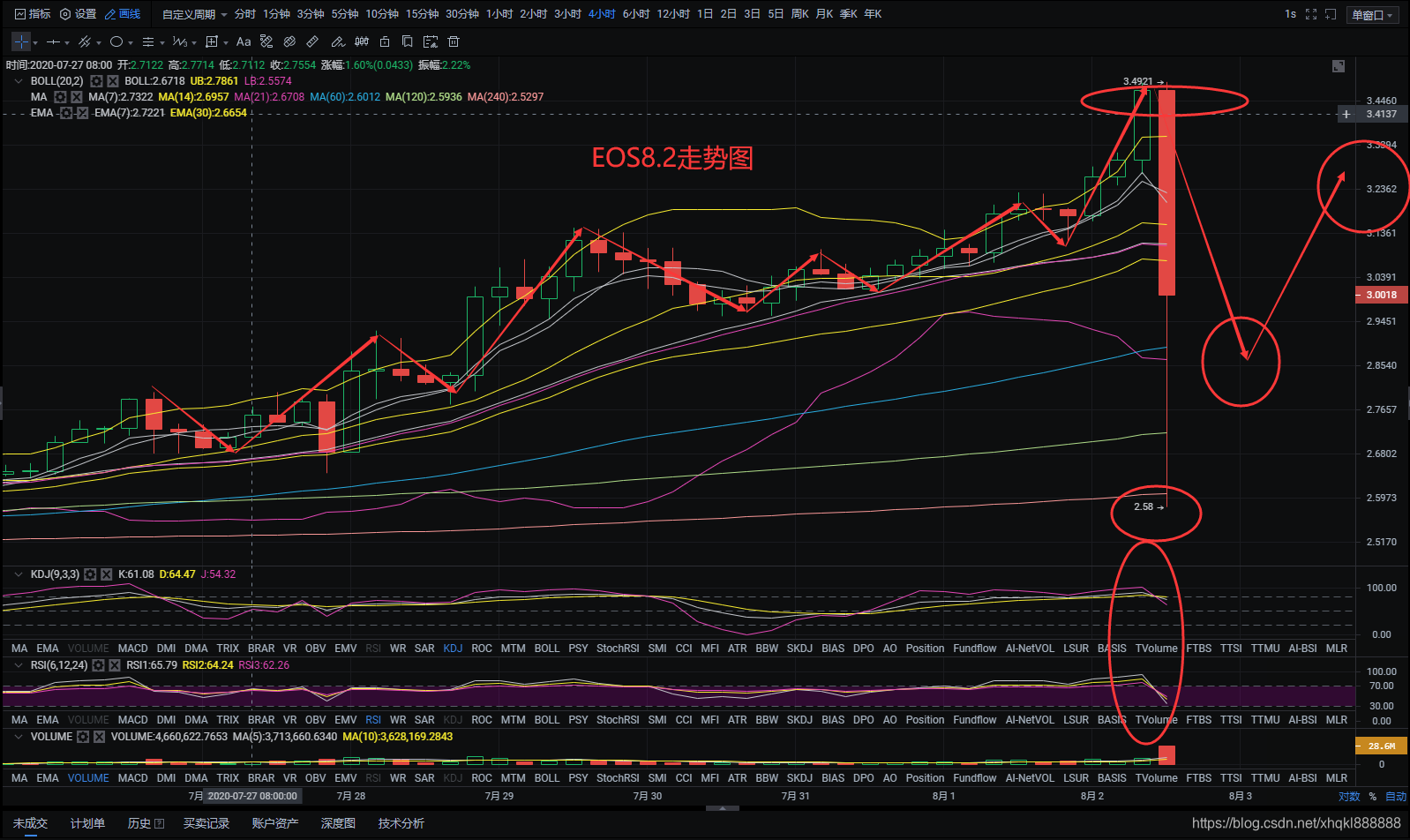
Task: Collapse the VOLUME pane chevron
Action: point(19,737)
